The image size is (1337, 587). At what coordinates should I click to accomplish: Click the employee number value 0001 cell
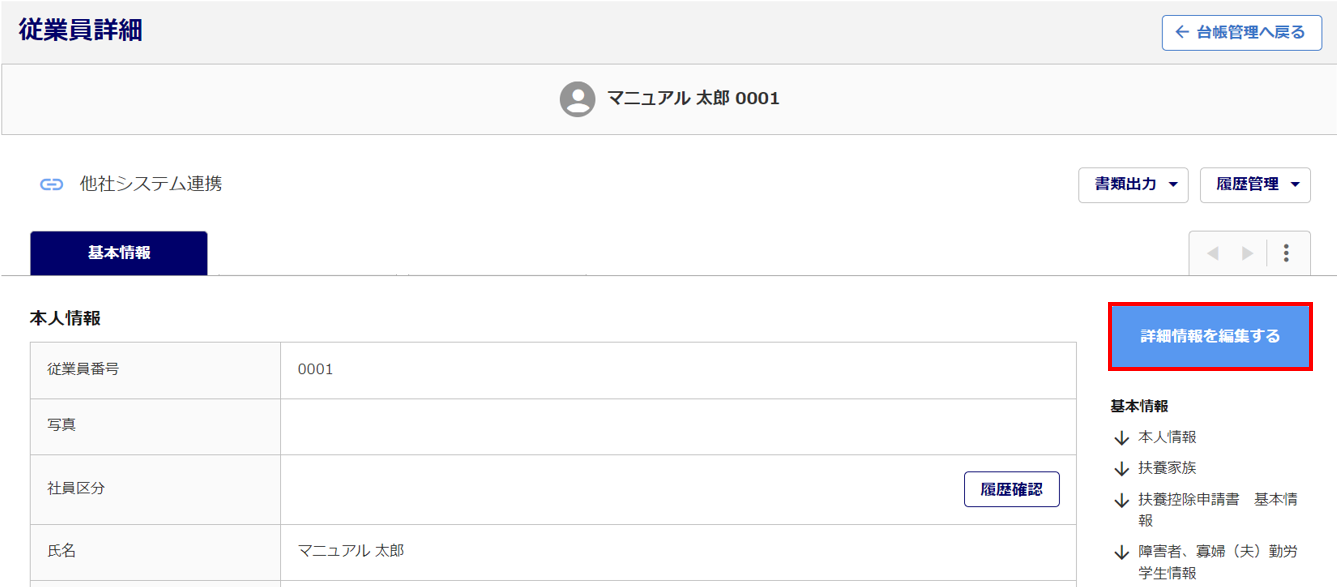pyautogui.click(x=678, y=370)
